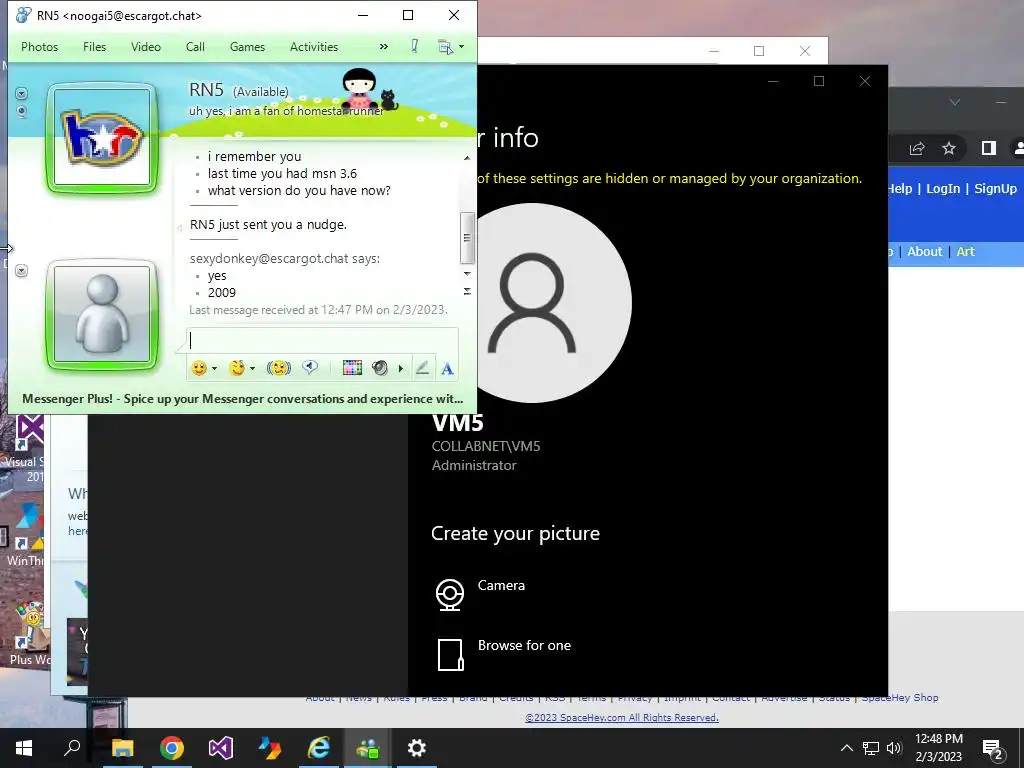Click SpaceHey Shop footer link
The height and width of the screenshot is (768, 1024).
pos(899,697)
